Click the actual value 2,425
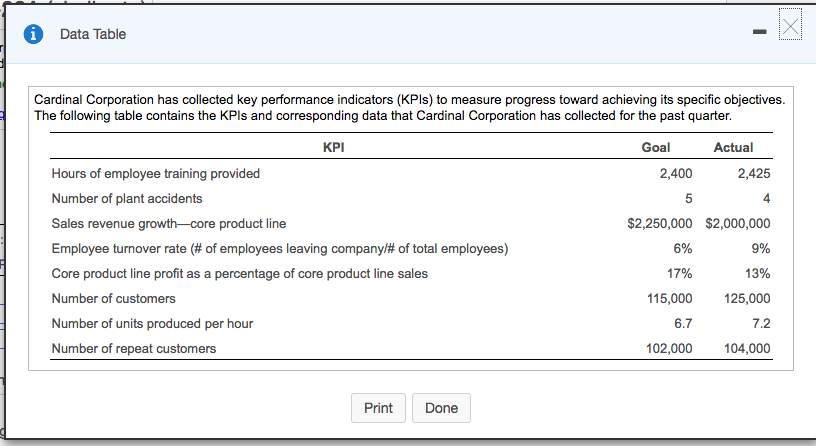Screen dimensions: 816x446 click(x=754, y=173)
